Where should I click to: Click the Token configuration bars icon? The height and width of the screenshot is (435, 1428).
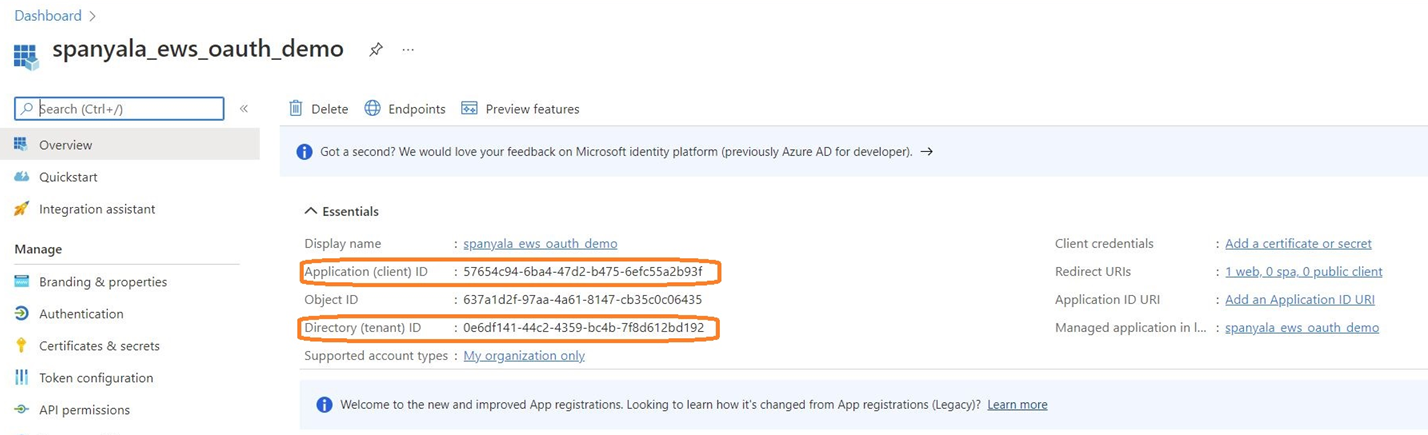21,378
